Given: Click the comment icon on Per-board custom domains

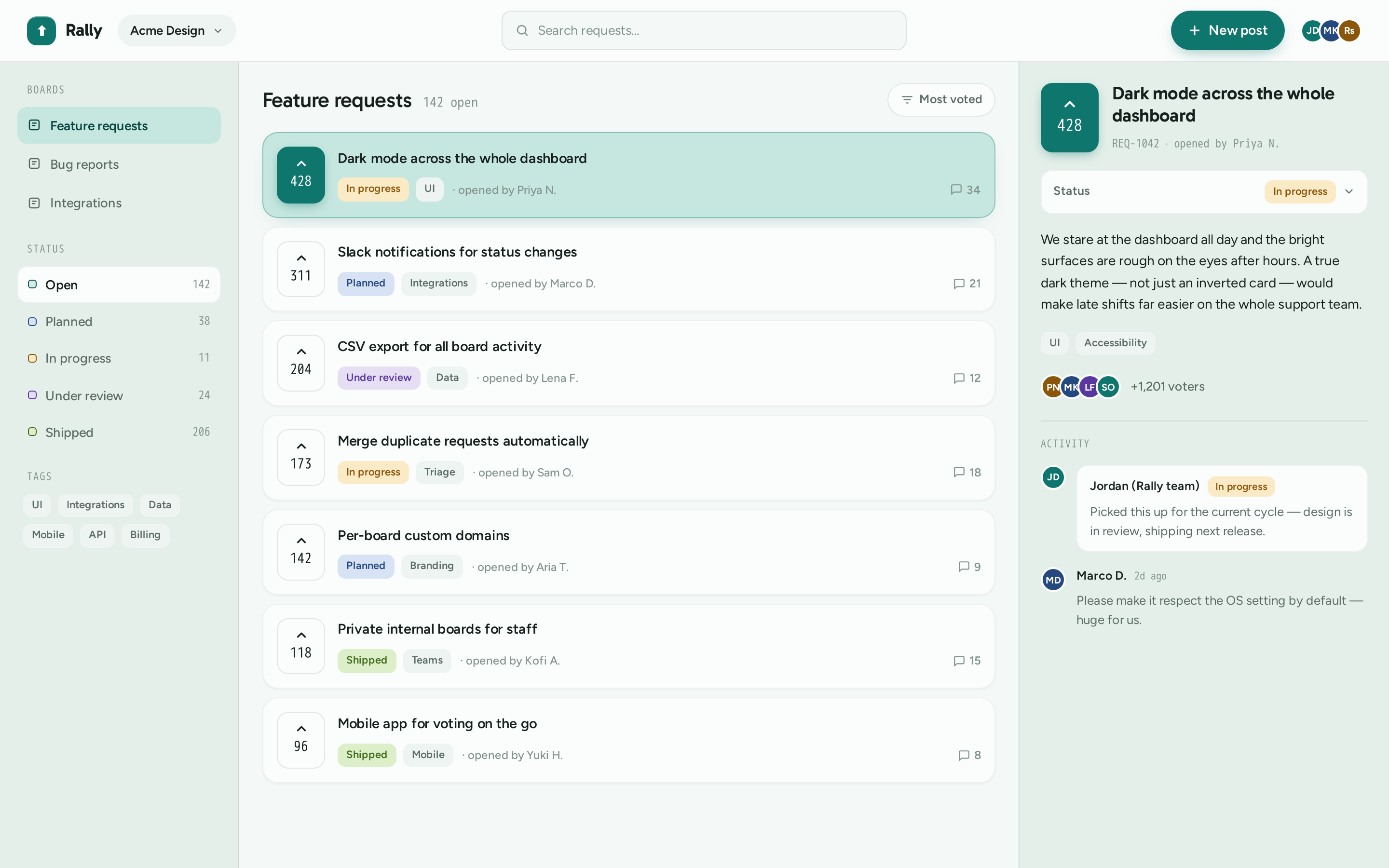Looking at the screenshot, I should 964,567.
